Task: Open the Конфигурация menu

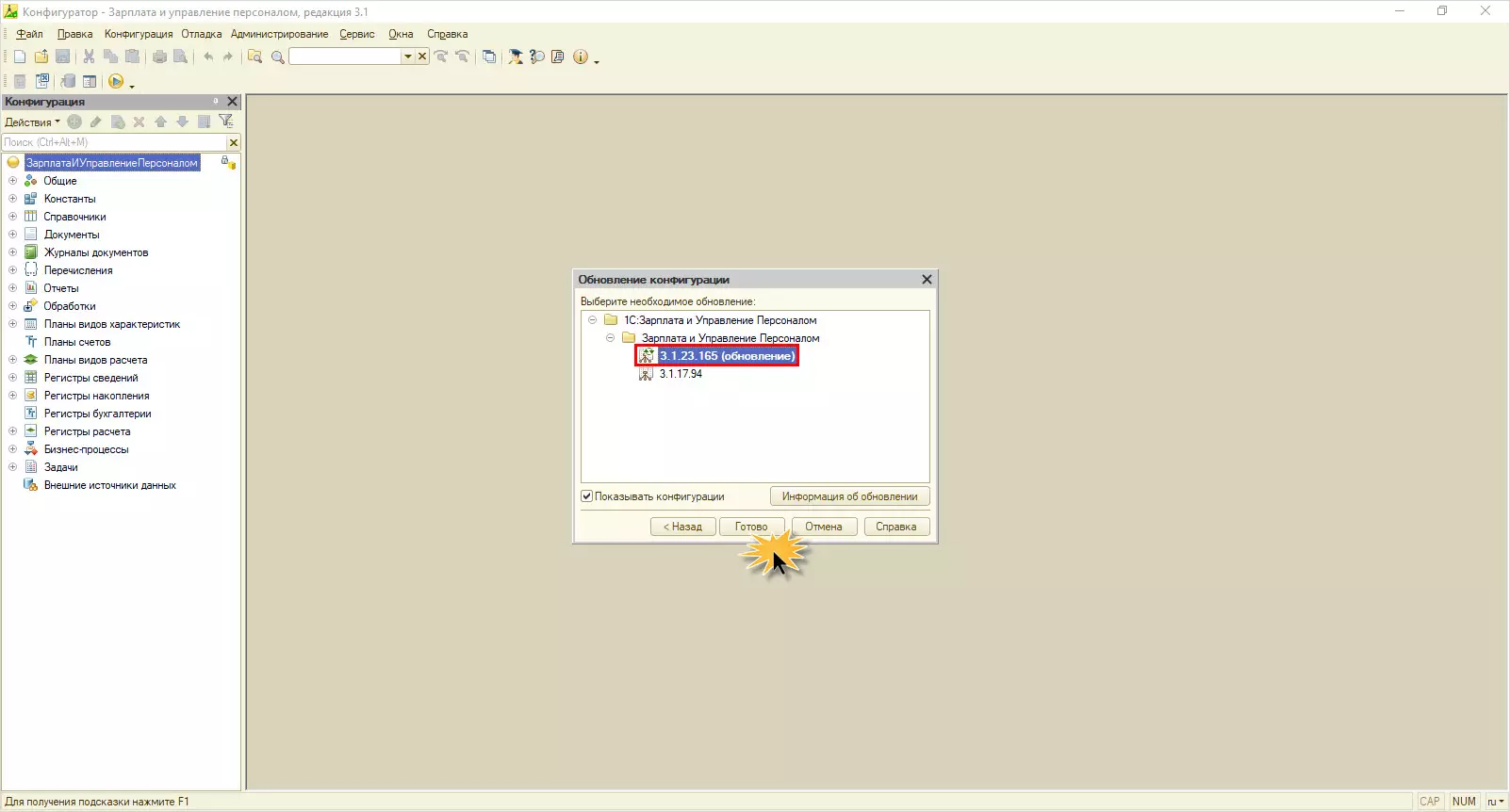Action: point(139,34)
